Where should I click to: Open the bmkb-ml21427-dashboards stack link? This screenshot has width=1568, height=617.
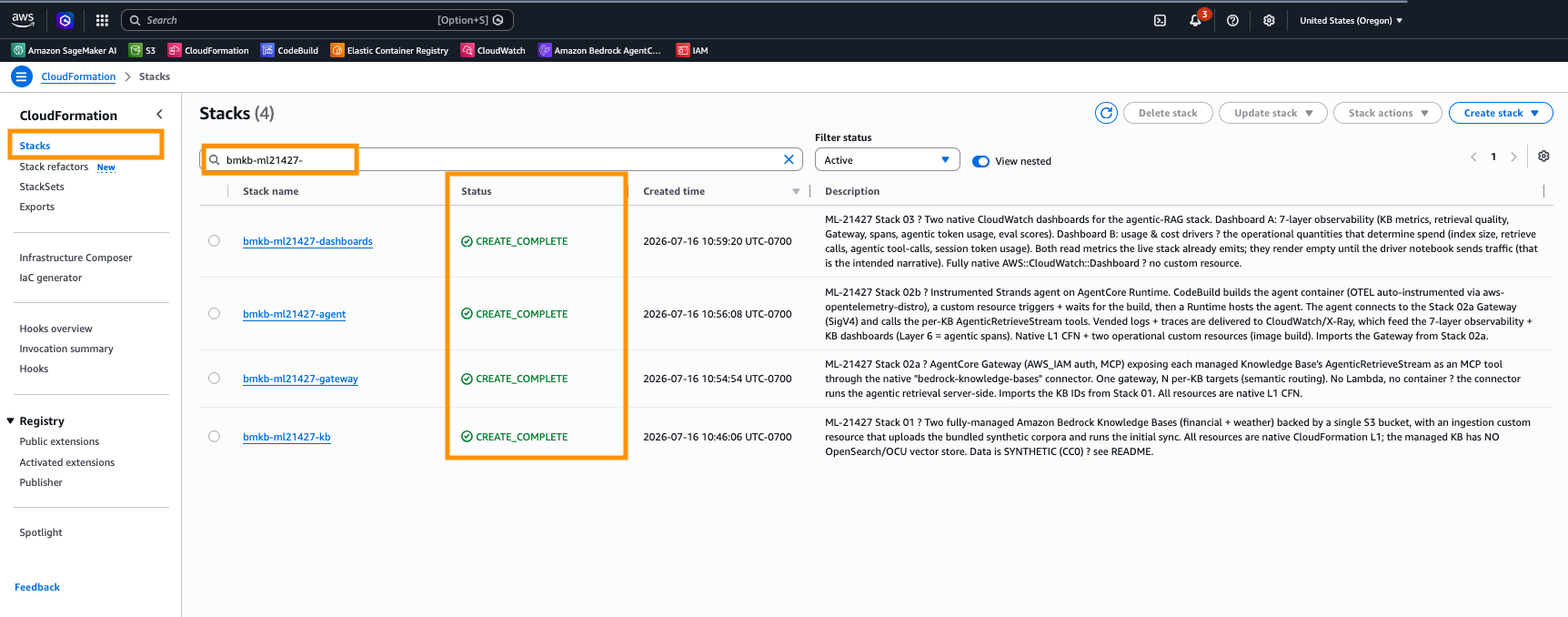(x=307, y=241)
